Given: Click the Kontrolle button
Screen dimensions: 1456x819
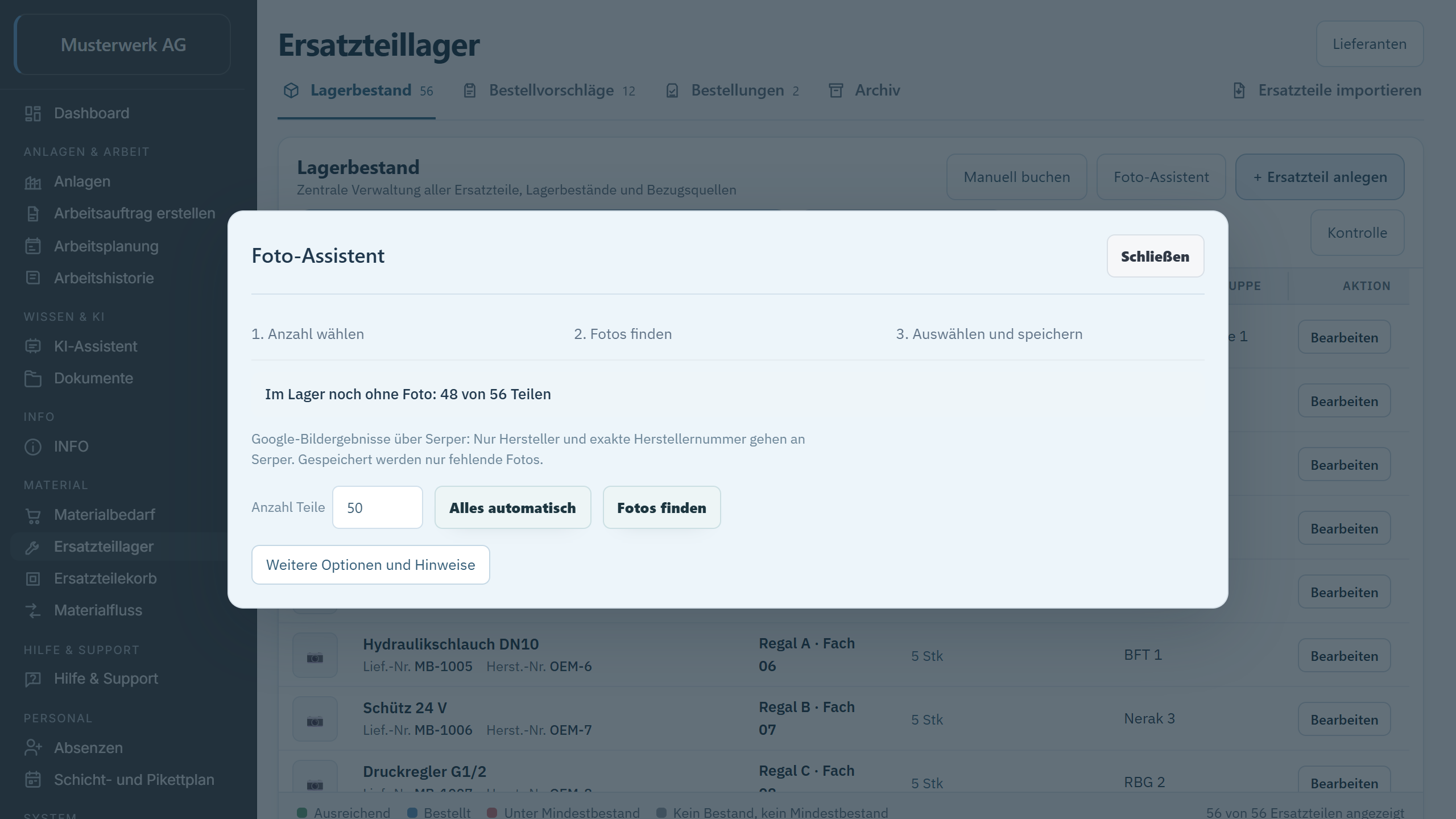Looking at the screenshot, I should [x=1357, y=233].
